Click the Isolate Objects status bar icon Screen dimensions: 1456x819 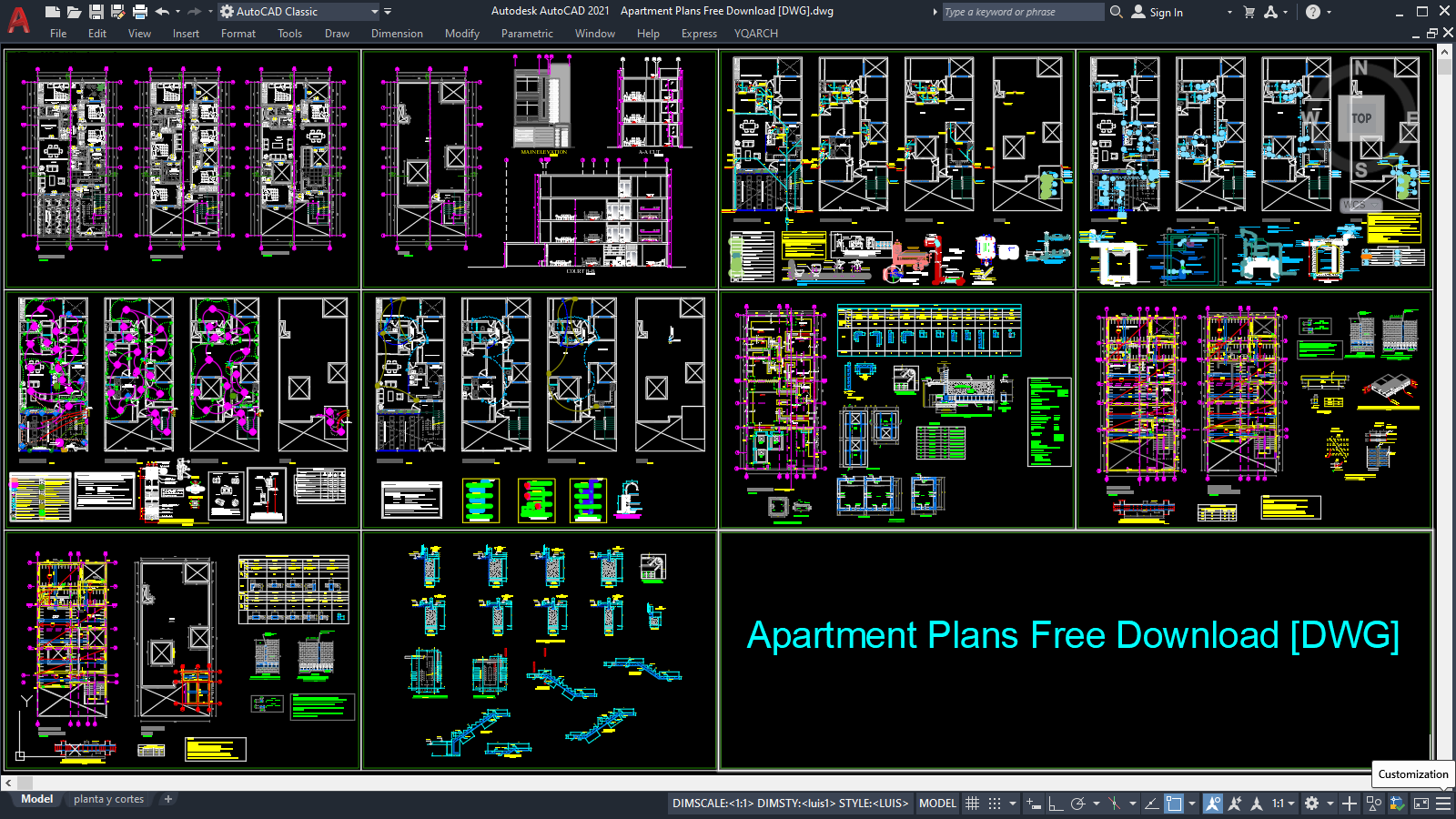point(1374,804)
